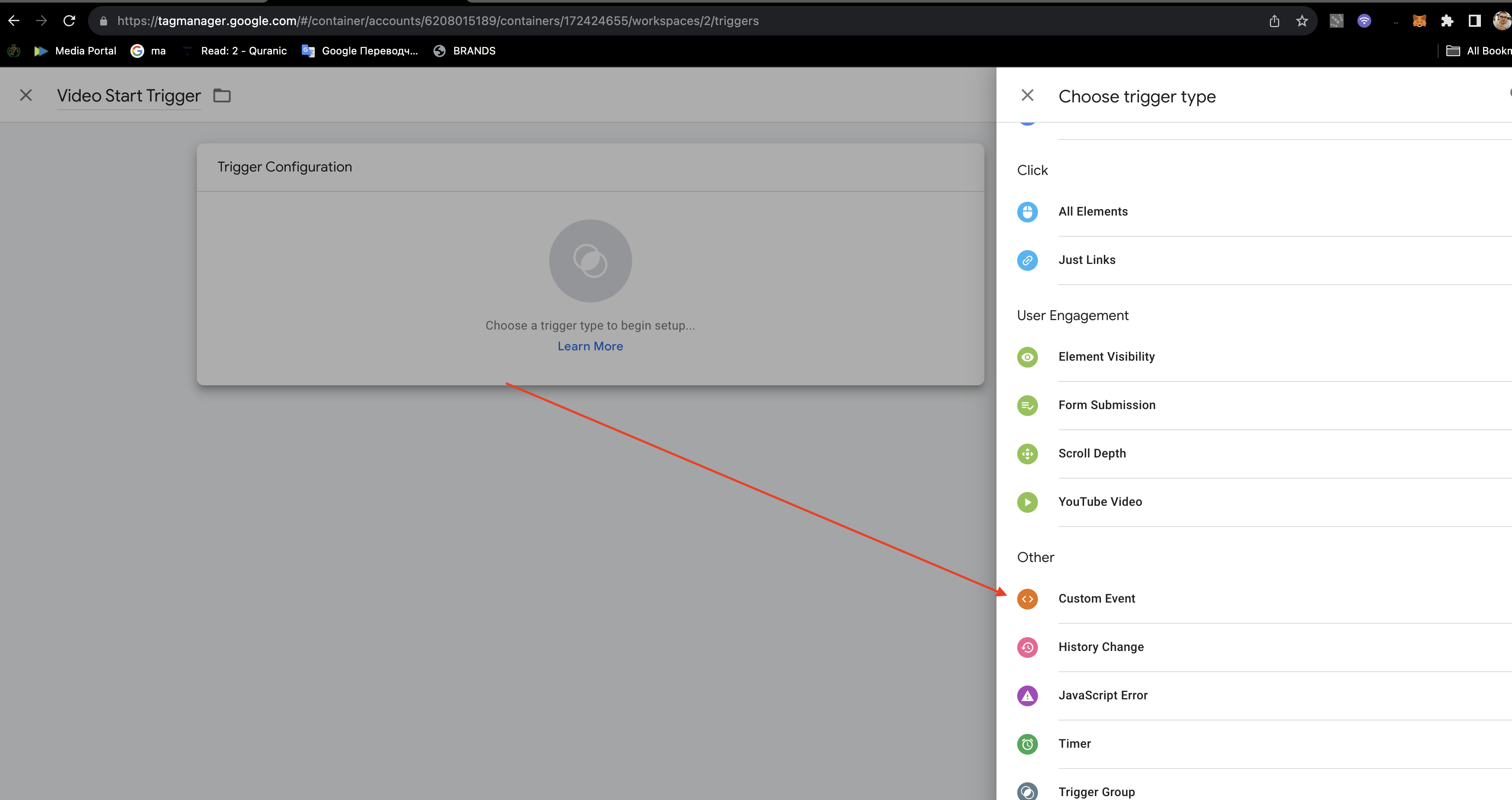Toggle the browser side panel icon
Image resolution: width=1512 pixels, height=800 pixels.
1474,21
